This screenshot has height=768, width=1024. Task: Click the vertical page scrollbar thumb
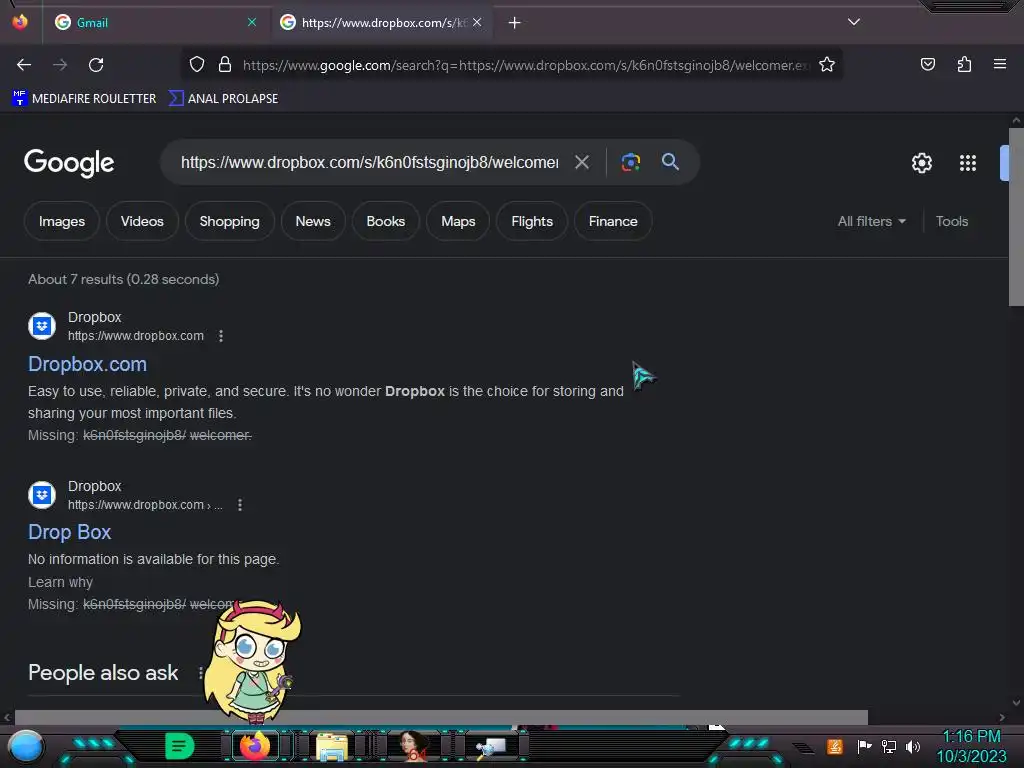[x=1016, y=217]
